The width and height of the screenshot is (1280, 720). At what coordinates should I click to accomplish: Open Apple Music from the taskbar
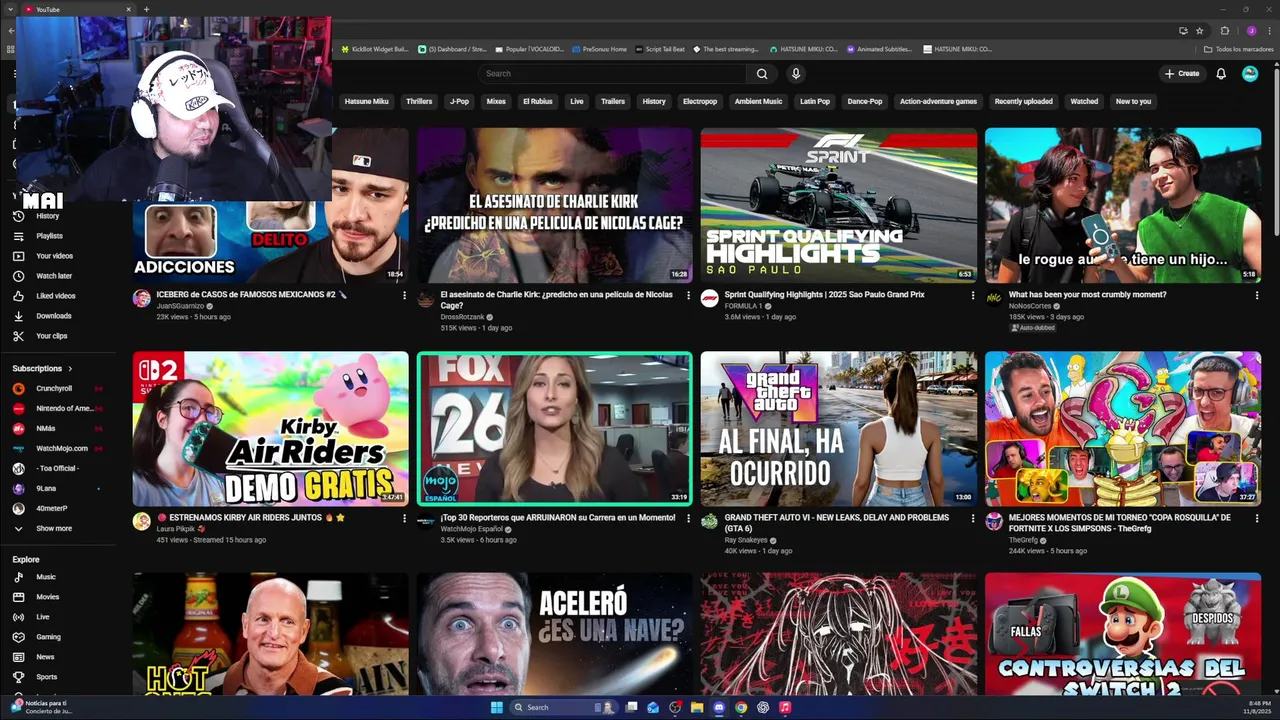coord(785,707)
